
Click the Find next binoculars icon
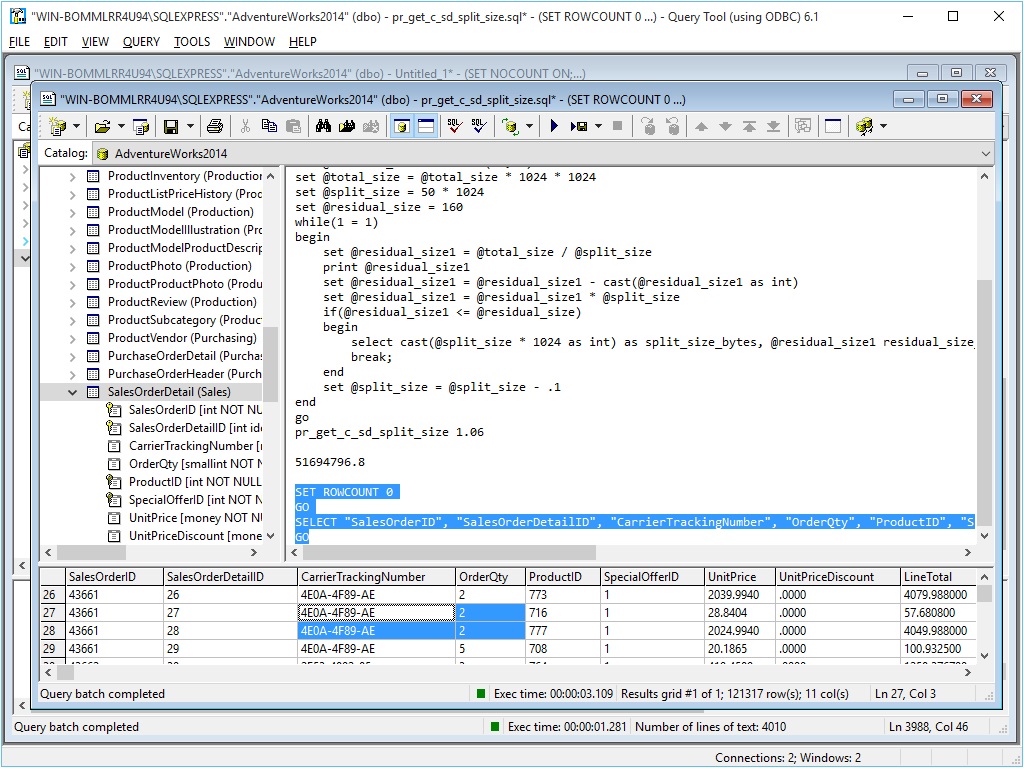[347, 126]
